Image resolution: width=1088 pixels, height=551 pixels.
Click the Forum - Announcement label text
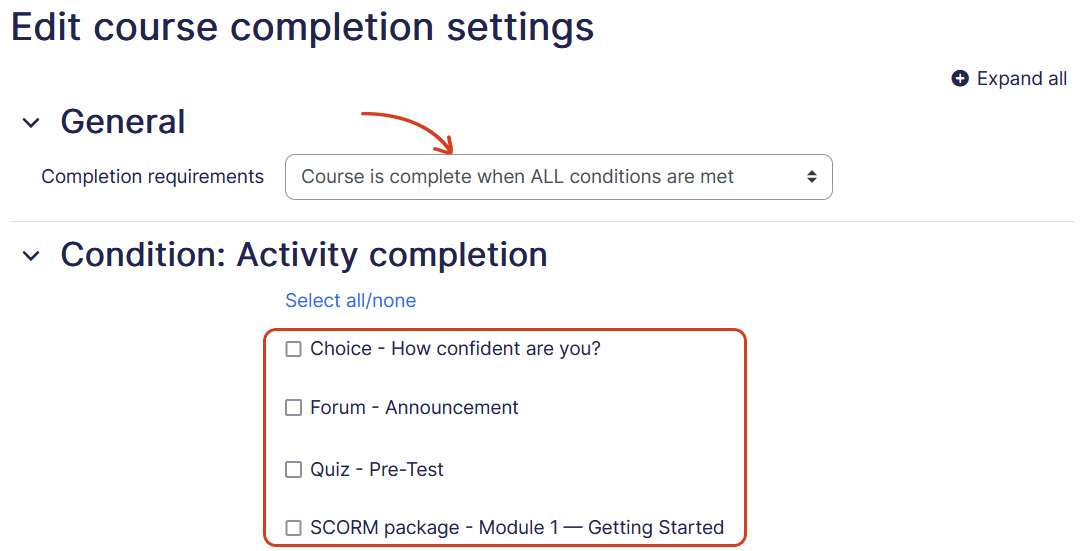coord(414,408)
